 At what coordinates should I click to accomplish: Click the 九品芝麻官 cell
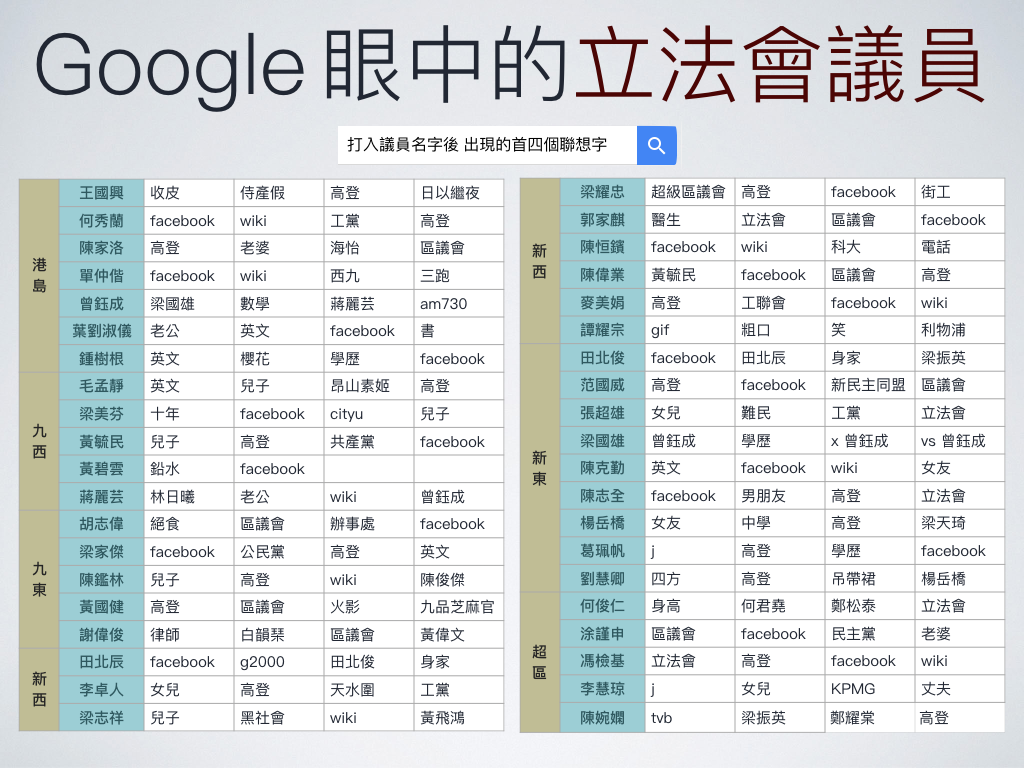pyautogui.click(x=459, y=607)
